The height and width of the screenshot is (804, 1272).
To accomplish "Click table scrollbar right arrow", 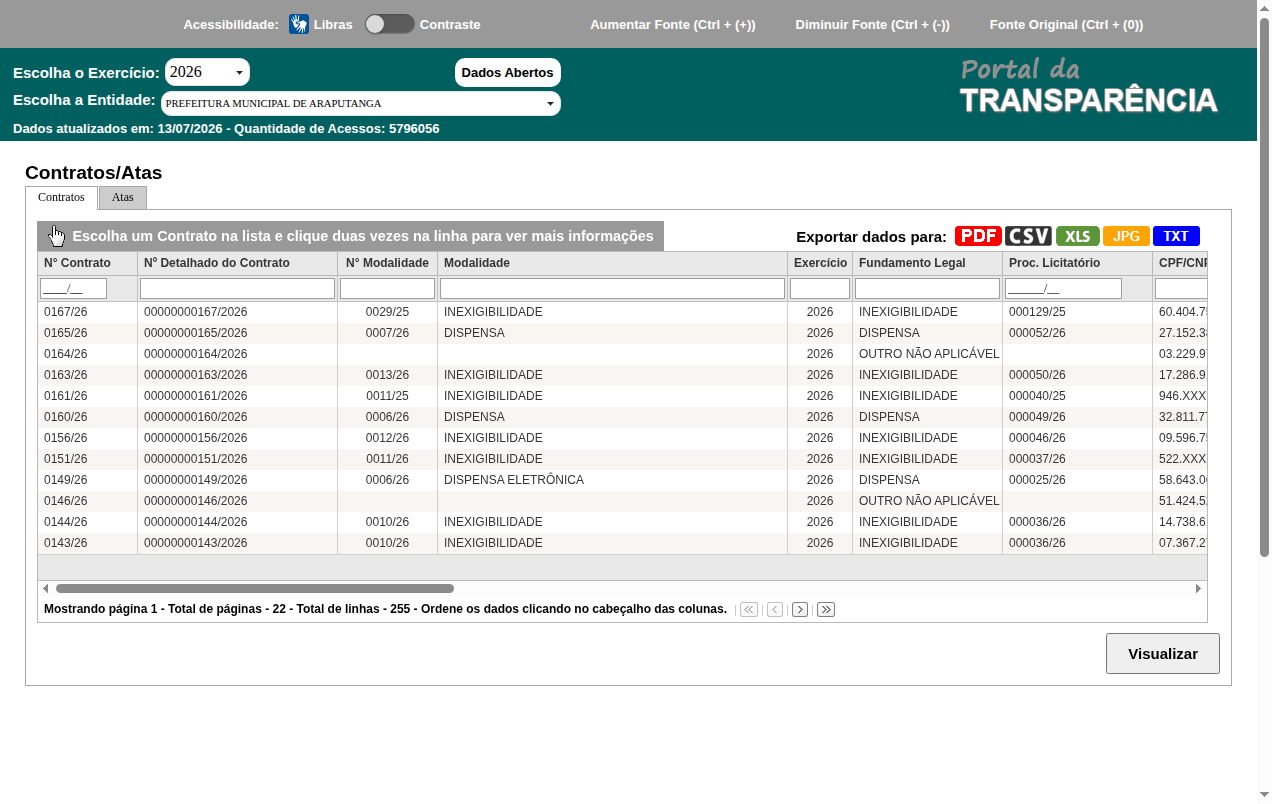I will pyautogui.click(x=1199, y=588).
